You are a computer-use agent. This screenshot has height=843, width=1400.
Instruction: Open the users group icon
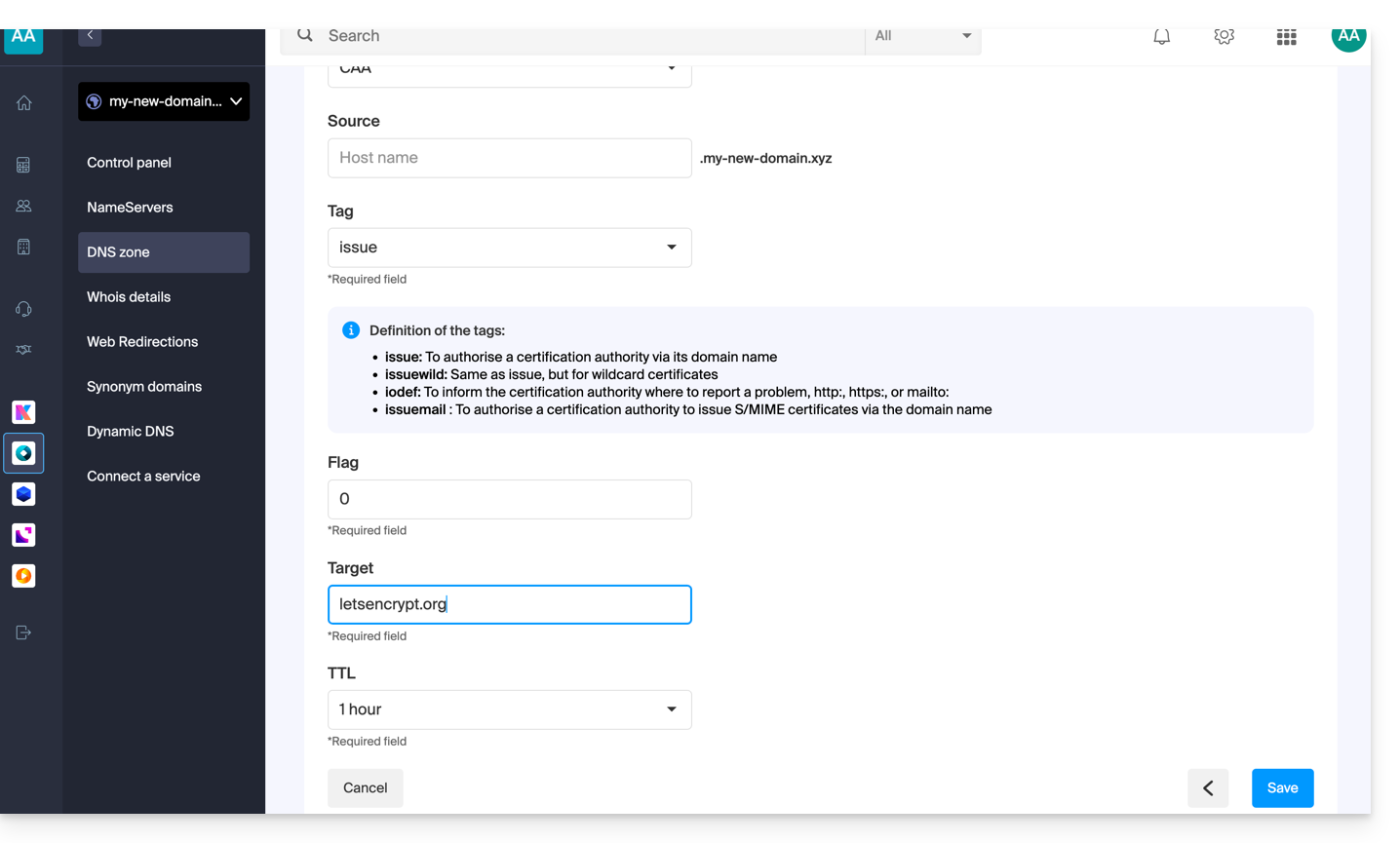(x=24, y=206)
